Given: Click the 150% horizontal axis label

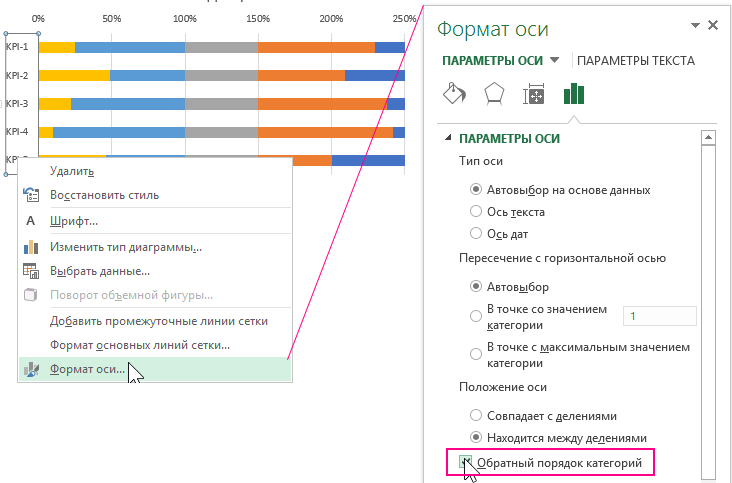Looking at the screenshot, I should coord(258,19).
